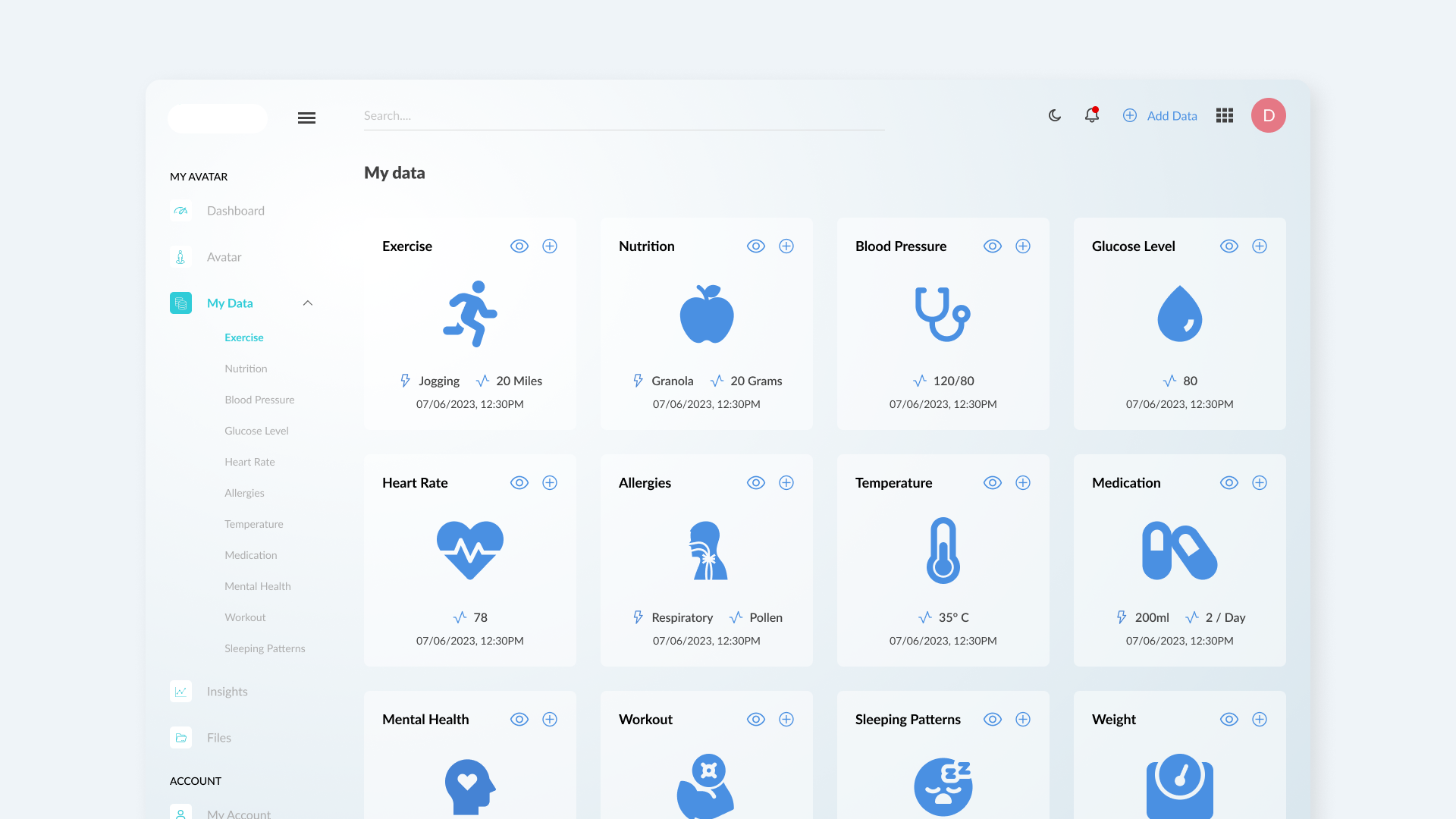Image resolution: width=1456 pixels, height=819 pixels.
Task: Click the Temperature thermometer icon
Action: [943, 550]
